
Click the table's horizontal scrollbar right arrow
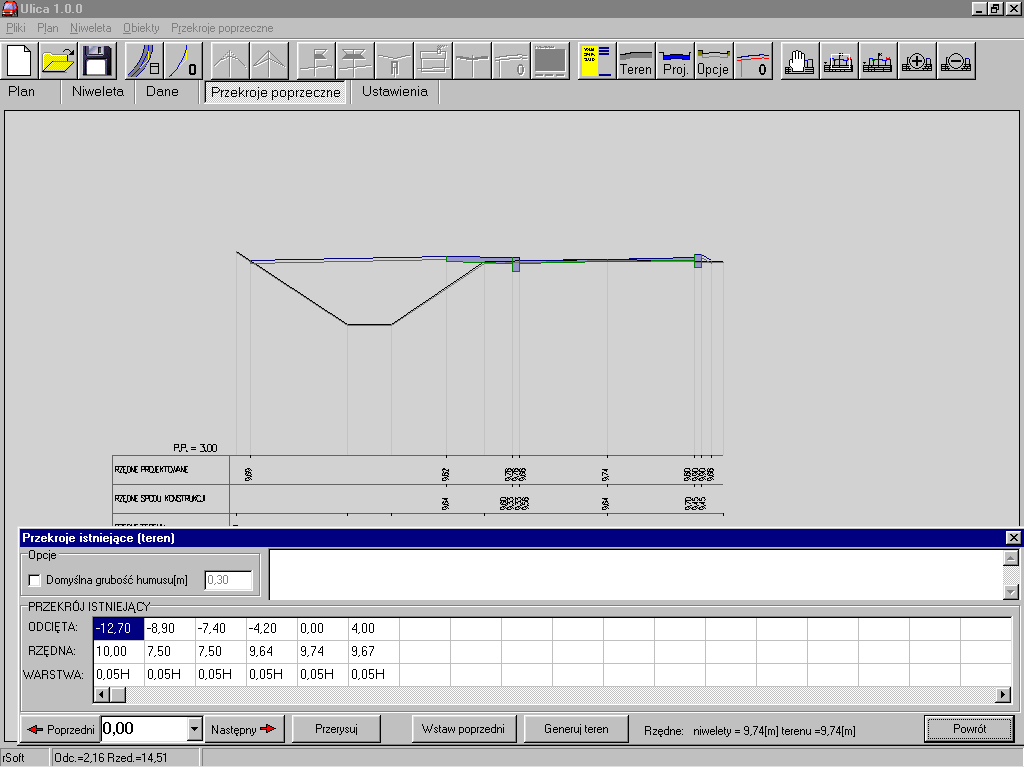coord(1003,694)
